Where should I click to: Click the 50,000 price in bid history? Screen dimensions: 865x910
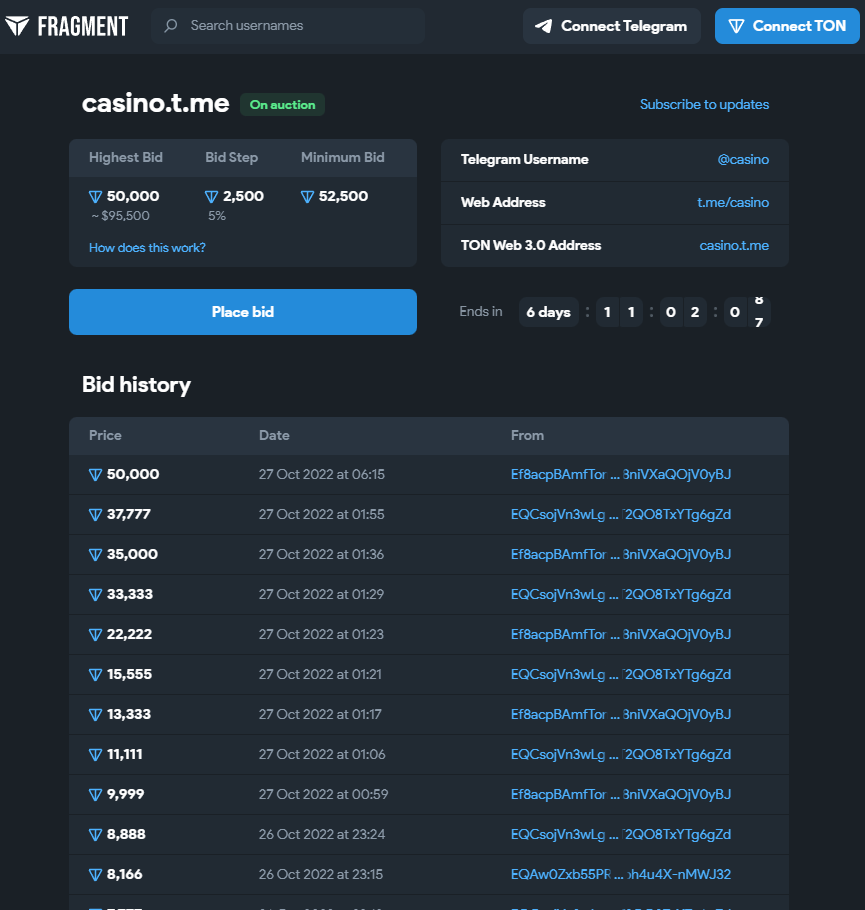tap(133, 475)
